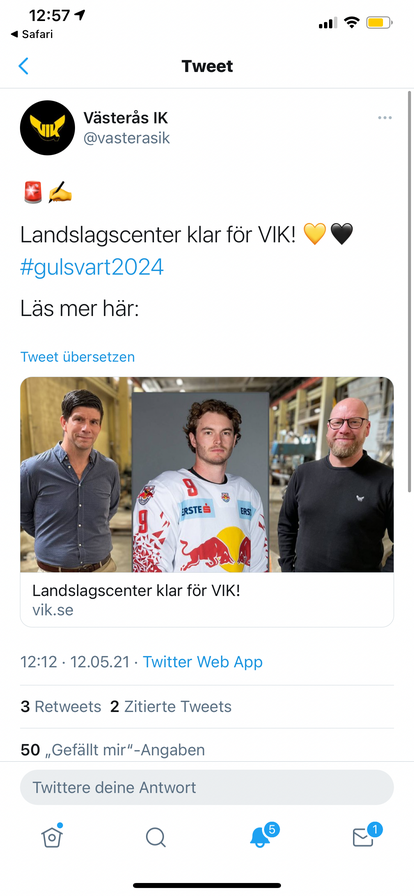Image resolution: width=414 pixels, height=896 pixels.
Task: Open the Search tab icon
Action: pos(156,838)
